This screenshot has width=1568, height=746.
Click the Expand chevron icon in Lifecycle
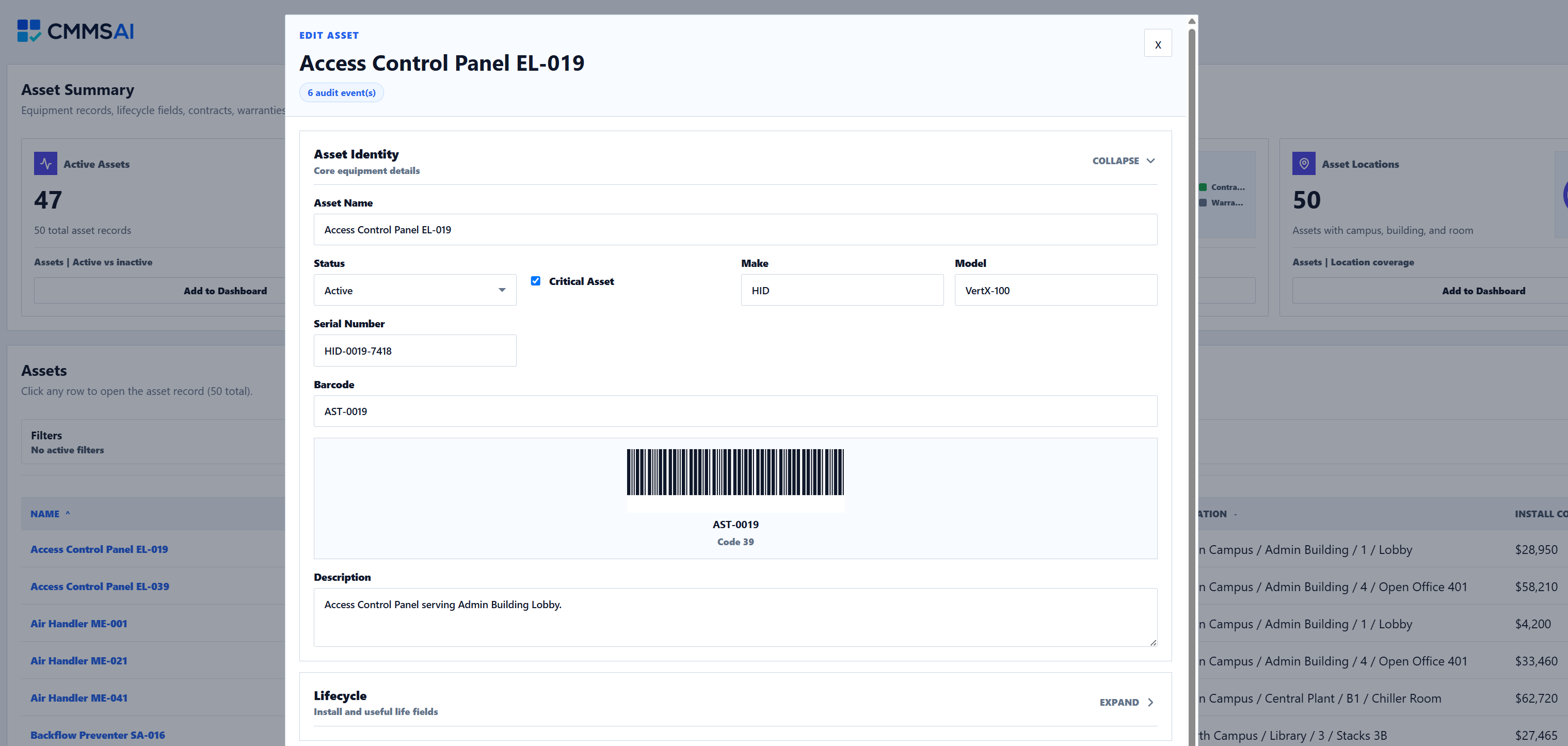click(x=1150, y=702)
